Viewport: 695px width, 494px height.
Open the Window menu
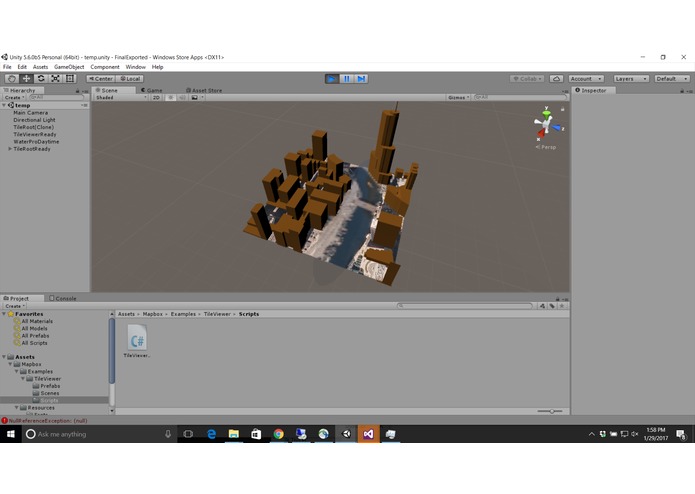coord(136,67)
